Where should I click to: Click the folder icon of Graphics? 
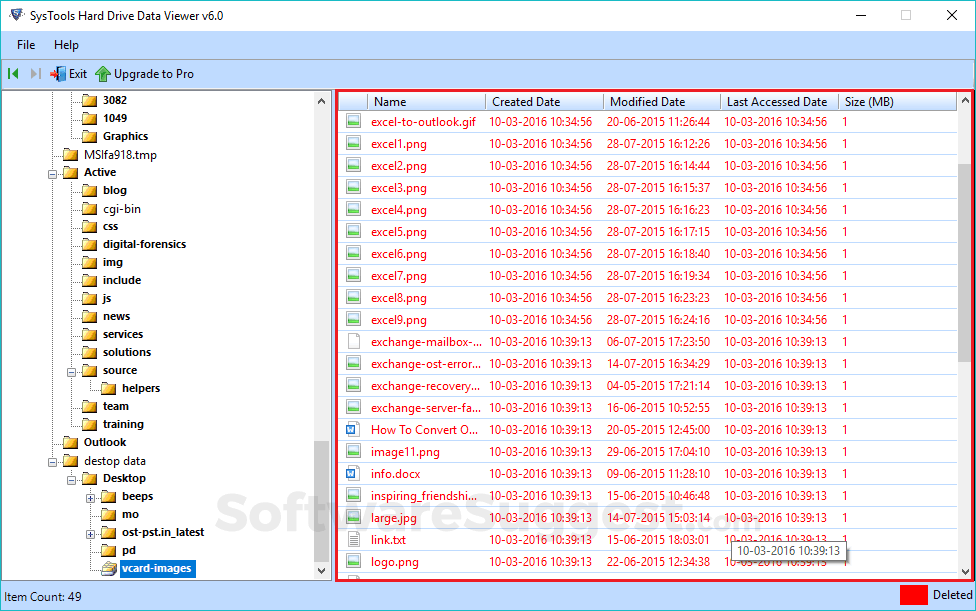pyautogui.click(x=90, y=136)
